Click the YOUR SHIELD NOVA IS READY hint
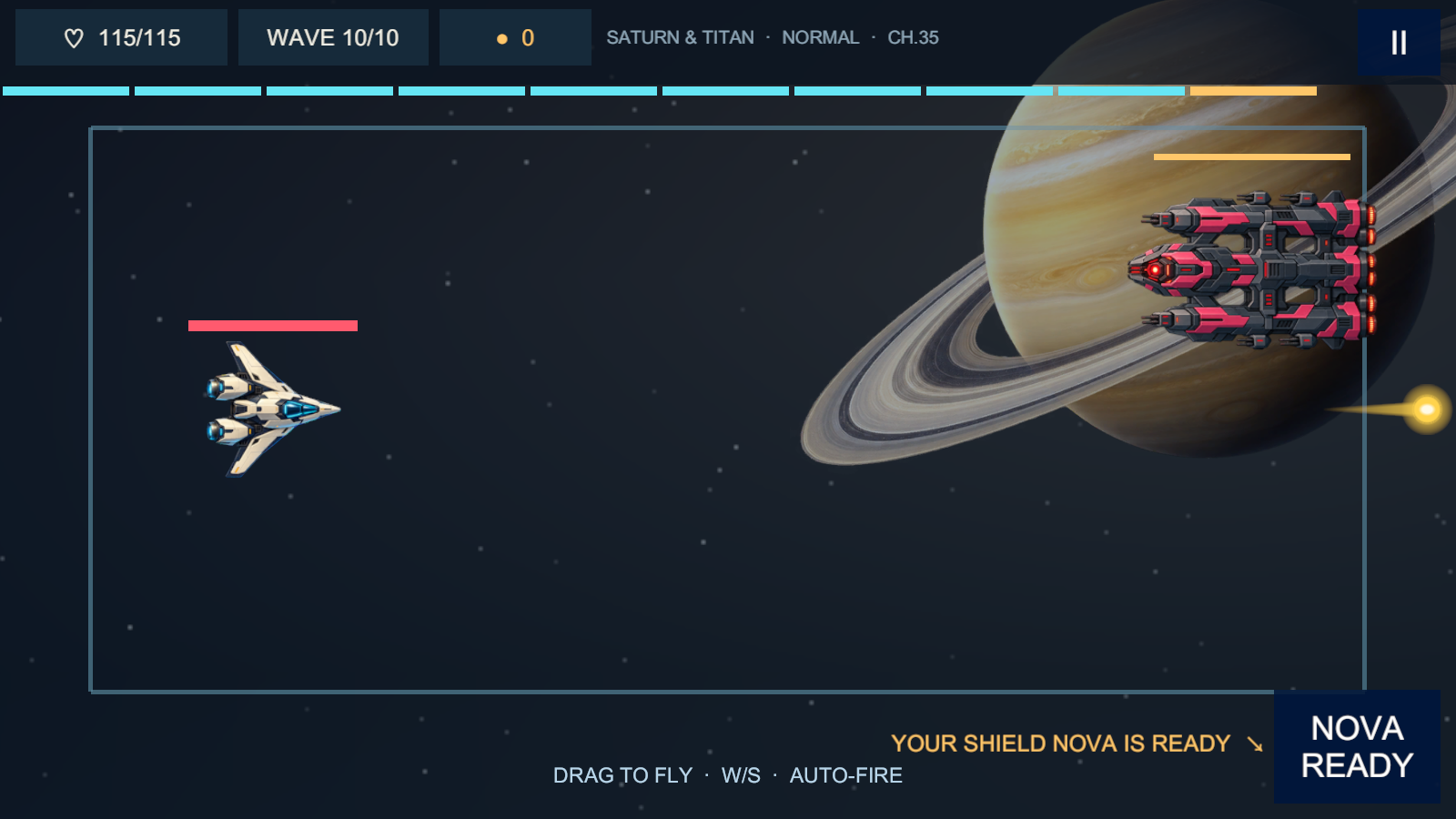 pos(1060,743)
